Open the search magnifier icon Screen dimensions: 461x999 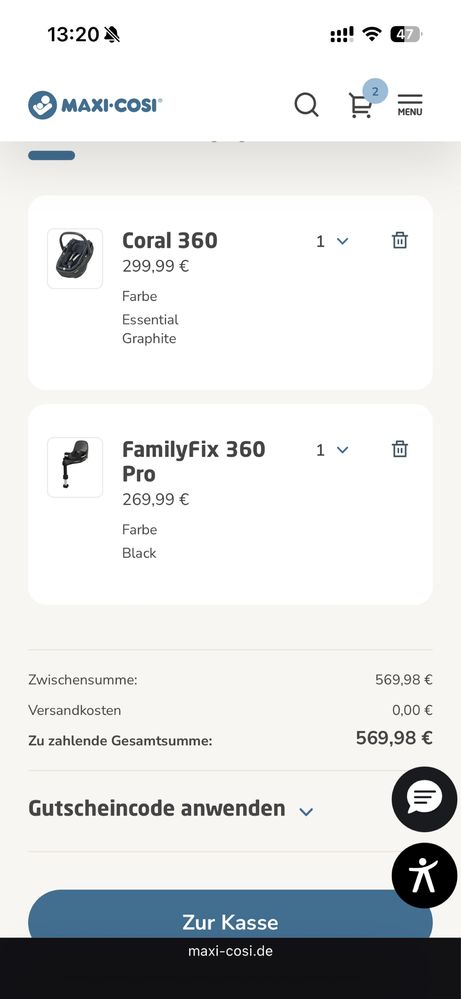coord(306,104)
